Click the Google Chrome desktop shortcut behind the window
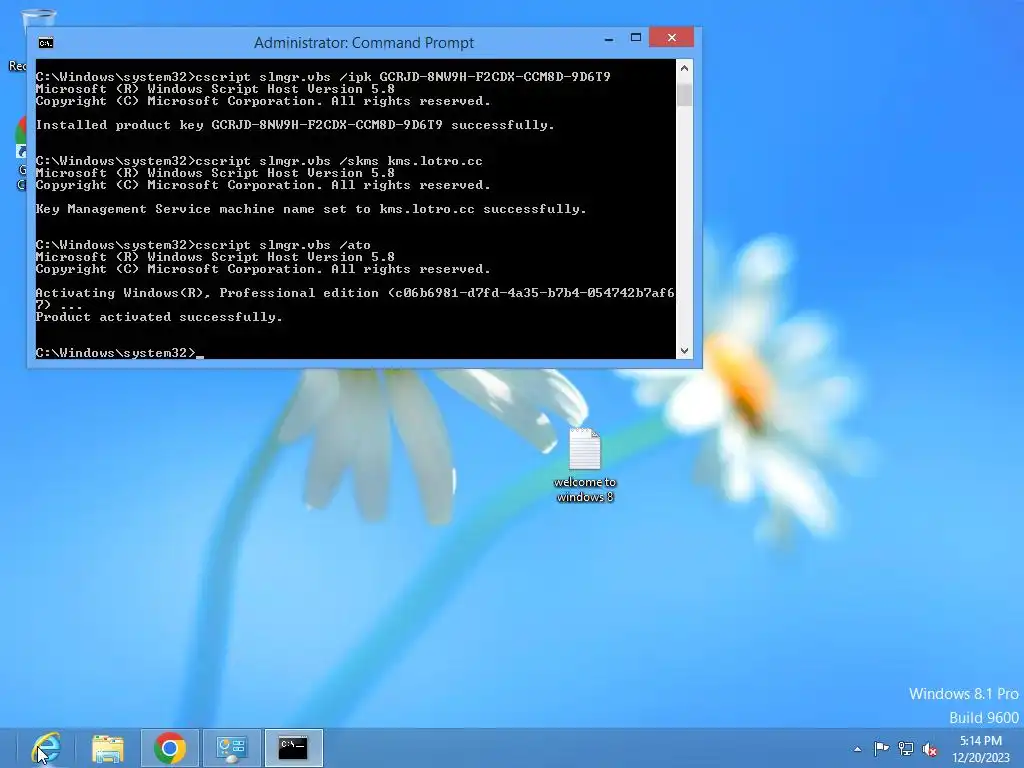The height and width of the screenshot is (768, 1024). tap(21, 153)
